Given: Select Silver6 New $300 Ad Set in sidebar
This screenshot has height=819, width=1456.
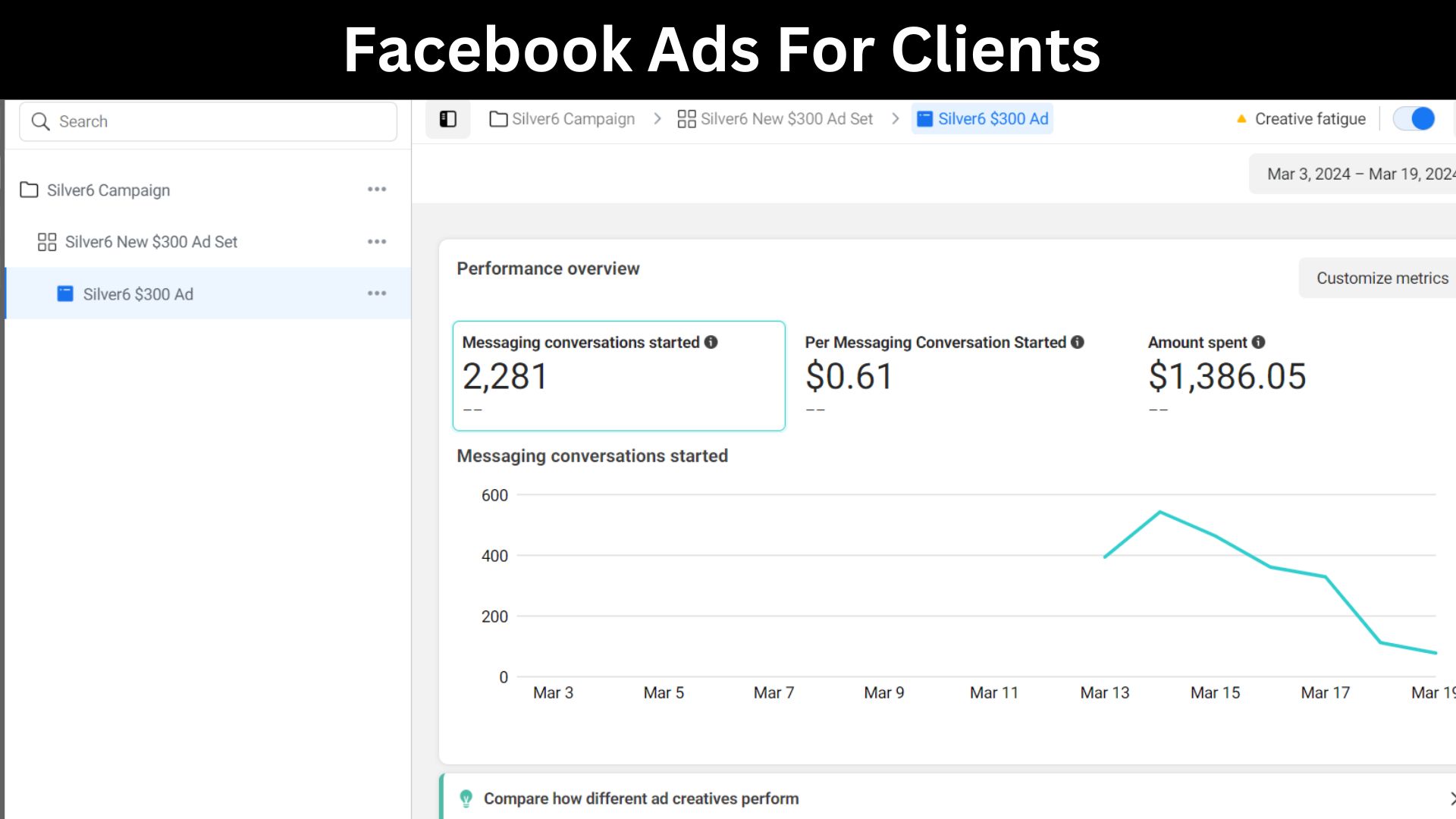Looking at the screenshot, I should click(151, 242).
